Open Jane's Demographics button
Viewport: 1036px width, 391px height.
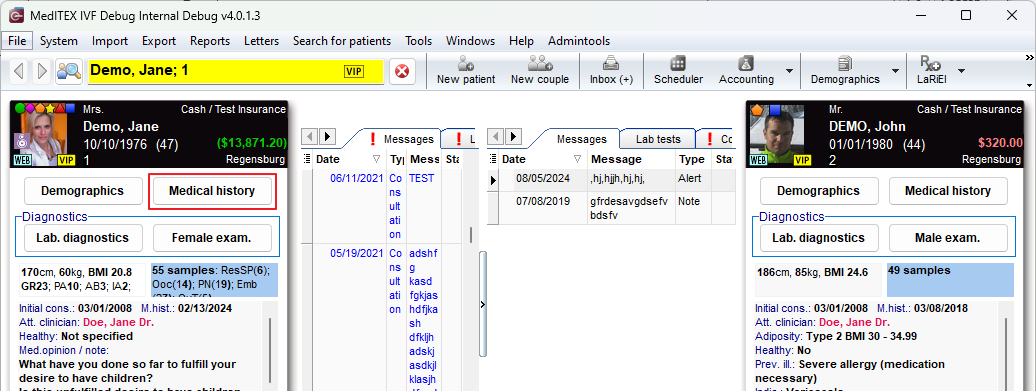[83, 191]
